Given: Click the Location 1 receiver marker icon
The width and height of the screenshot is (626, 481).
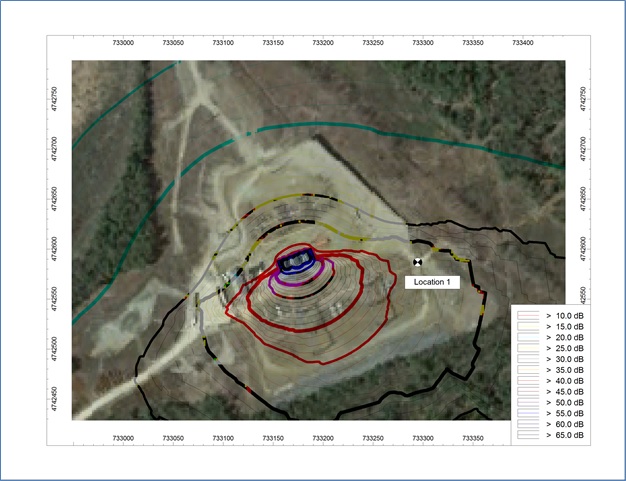Looking at the screenshot, I should click(x=418, y=262).
